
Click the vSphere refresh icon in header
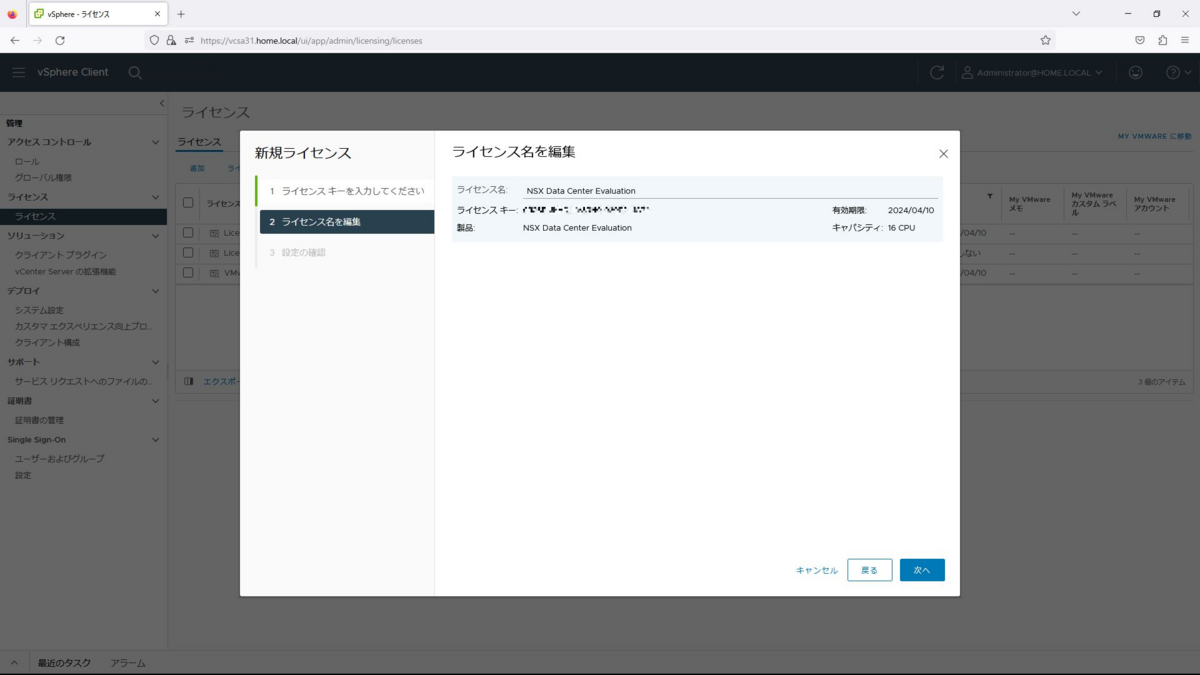937,73
